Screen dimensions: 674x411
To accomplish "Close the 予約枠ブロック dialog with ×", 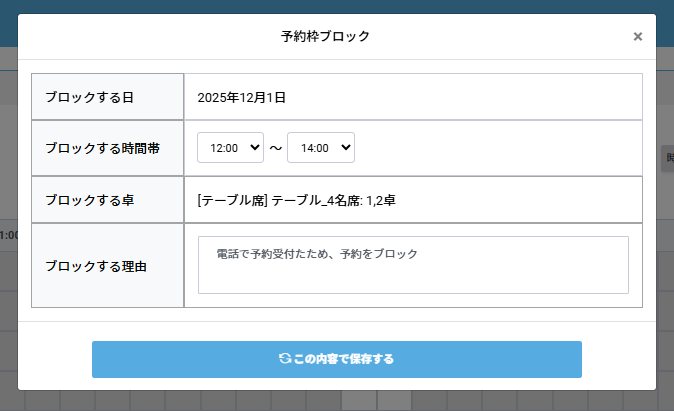I will pos(637,37).
